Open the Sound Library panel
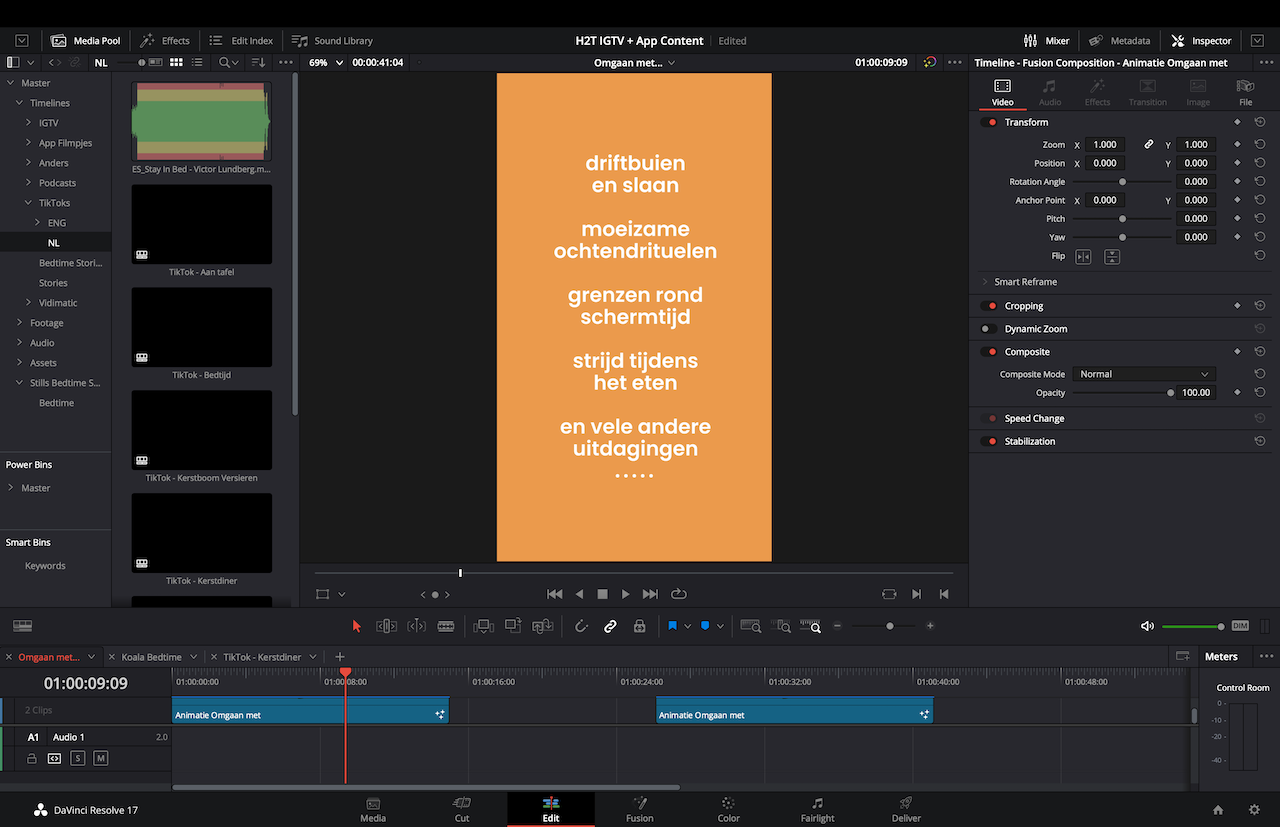Viewport: 1280px width, 827px height. [x=332, y=41]
